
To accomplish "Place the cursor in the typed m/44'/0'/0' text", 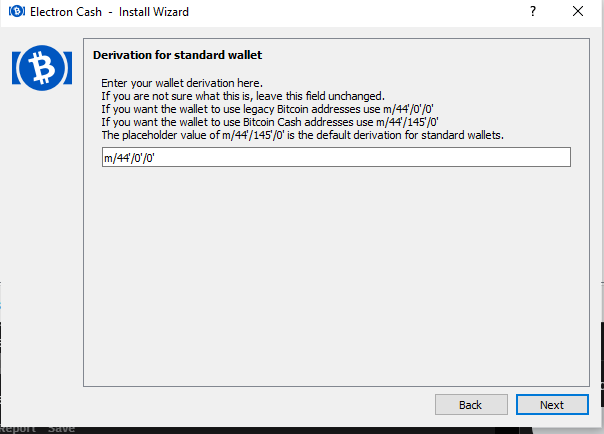I will (129, 158).
